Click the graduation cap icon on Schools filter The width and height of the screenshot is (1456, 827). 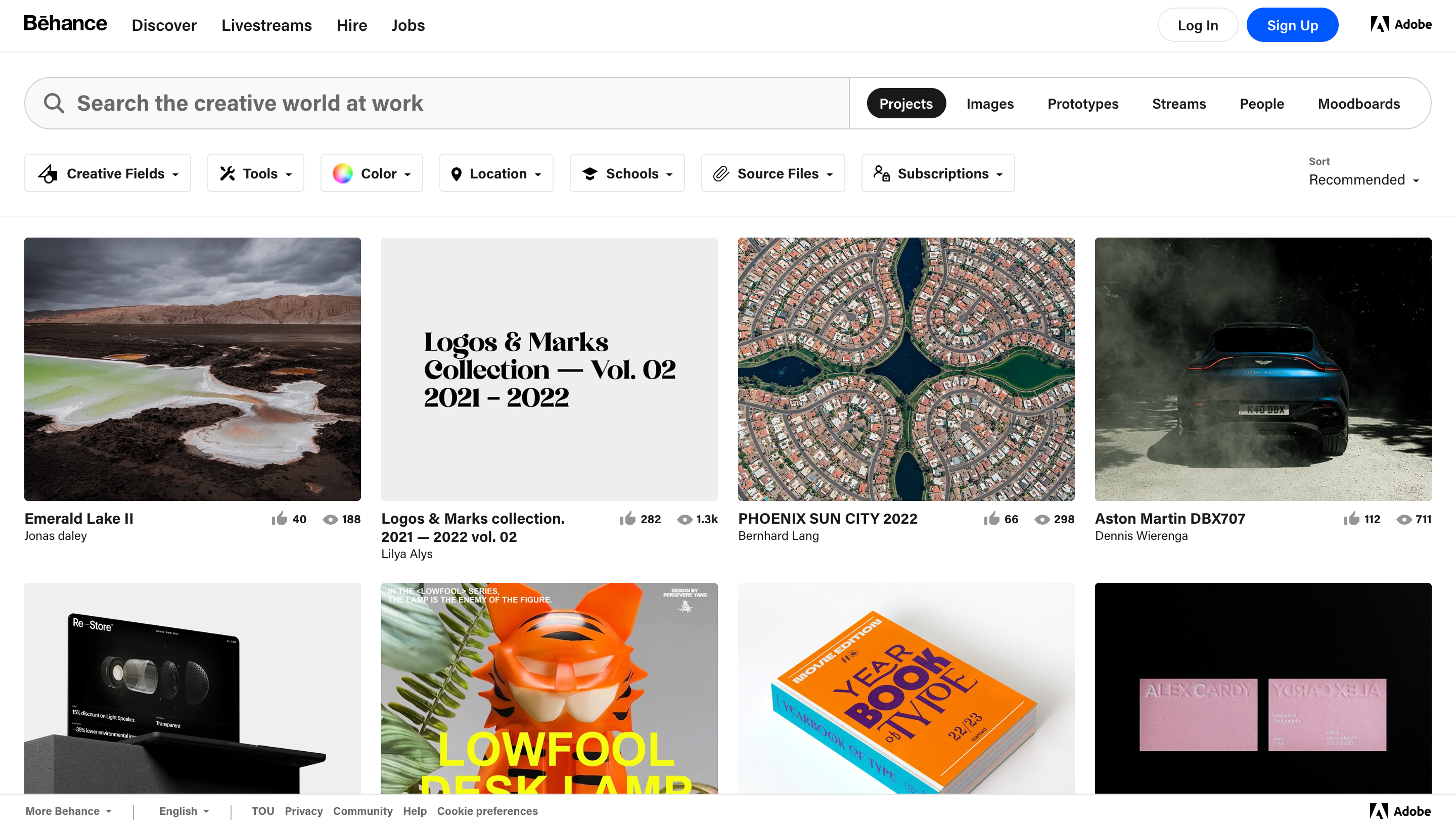(590, 173)
